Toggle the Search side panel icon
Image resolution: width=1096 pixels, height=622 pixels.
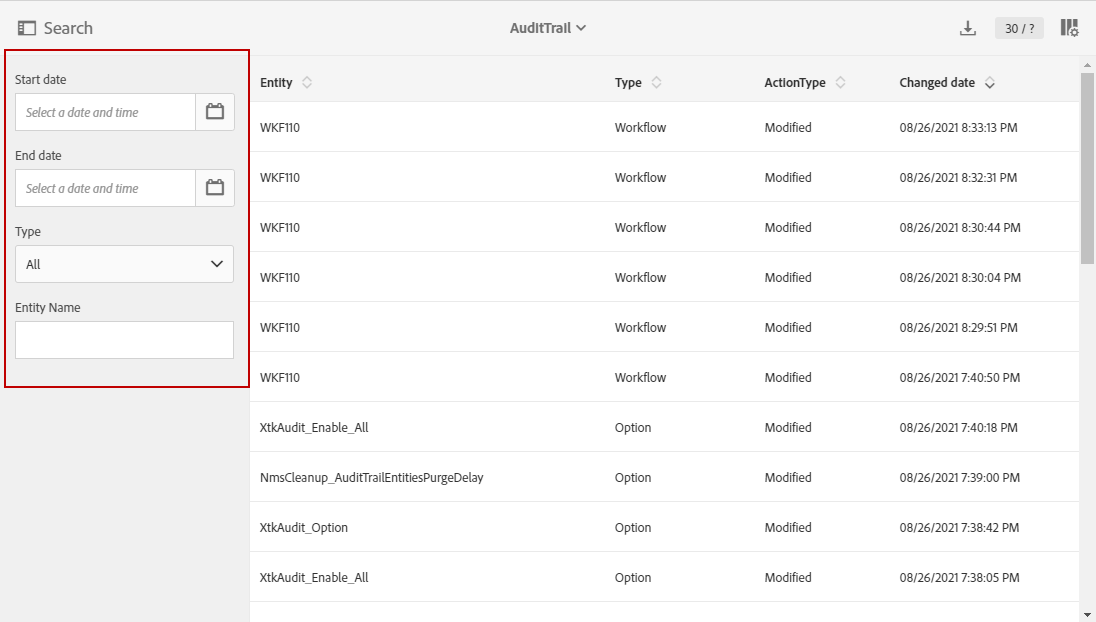[27, 28]
